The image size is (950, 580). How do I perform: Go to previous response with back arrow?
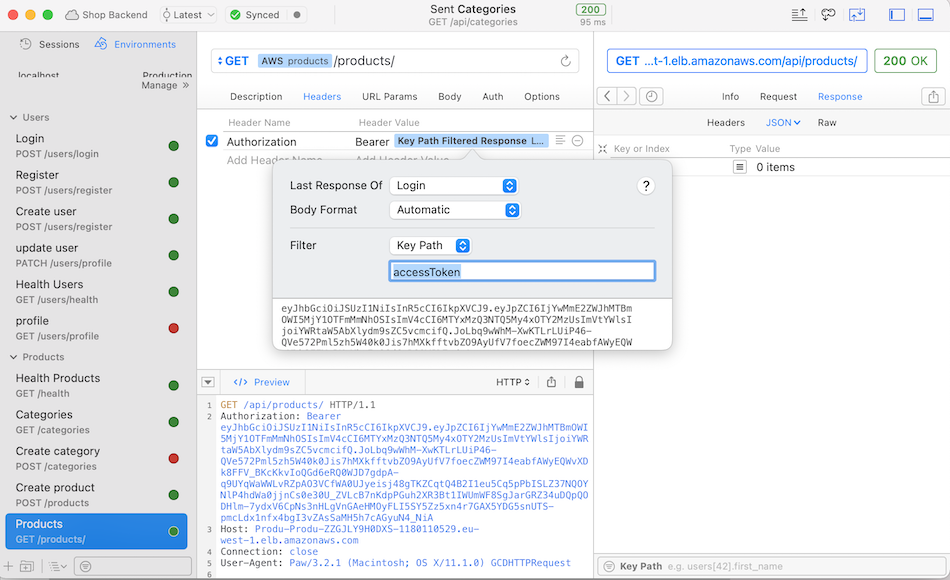(608, 96)
